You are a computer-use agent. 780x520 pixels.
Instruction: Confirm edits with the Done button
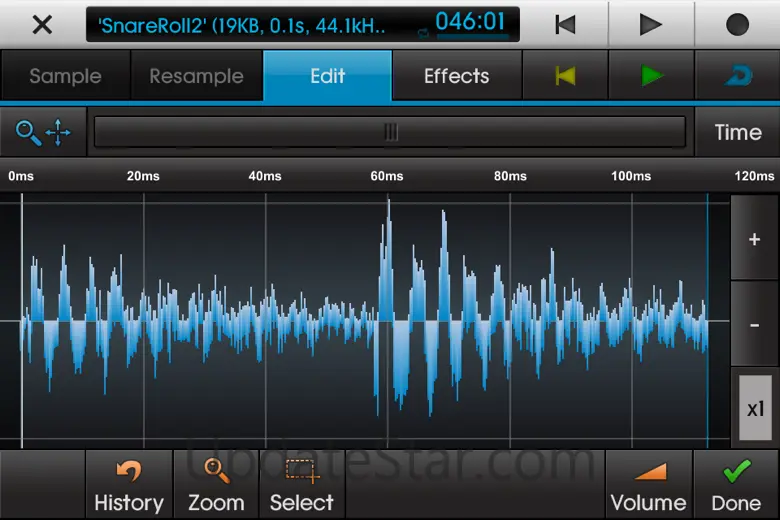tap(736, 486)
